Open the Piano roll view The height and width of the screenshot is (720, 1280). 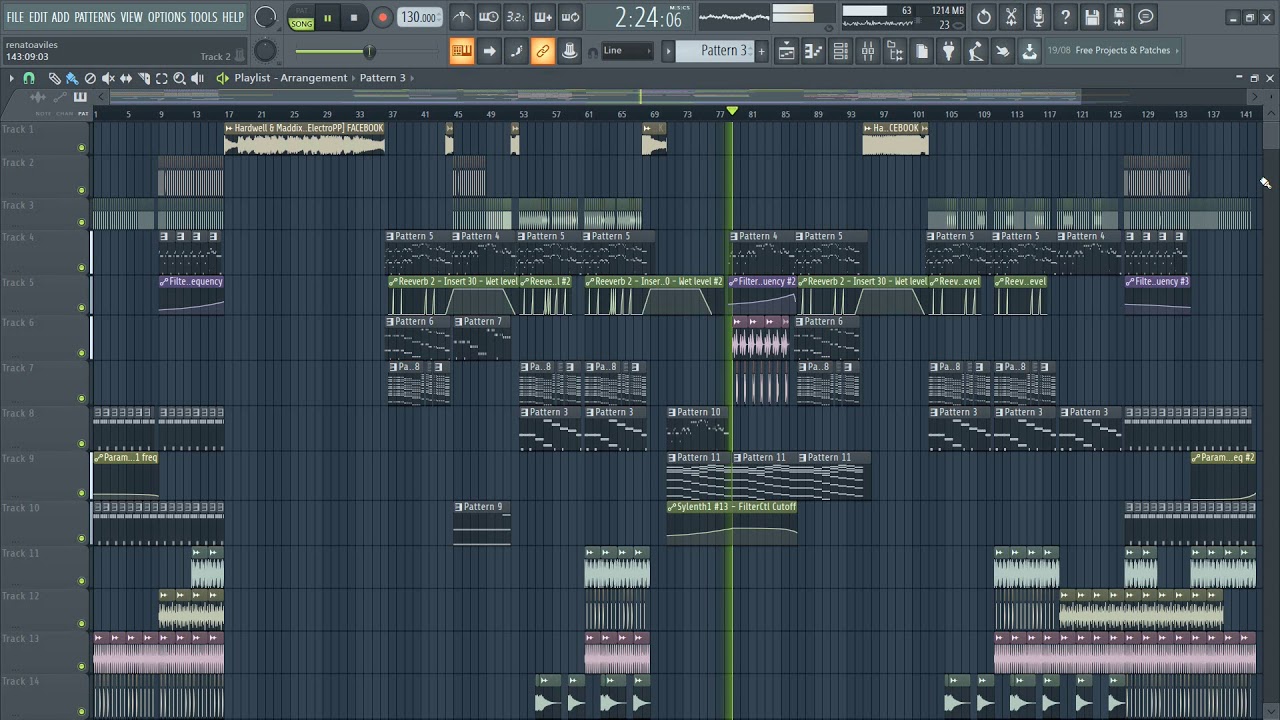tap(814, 51)
